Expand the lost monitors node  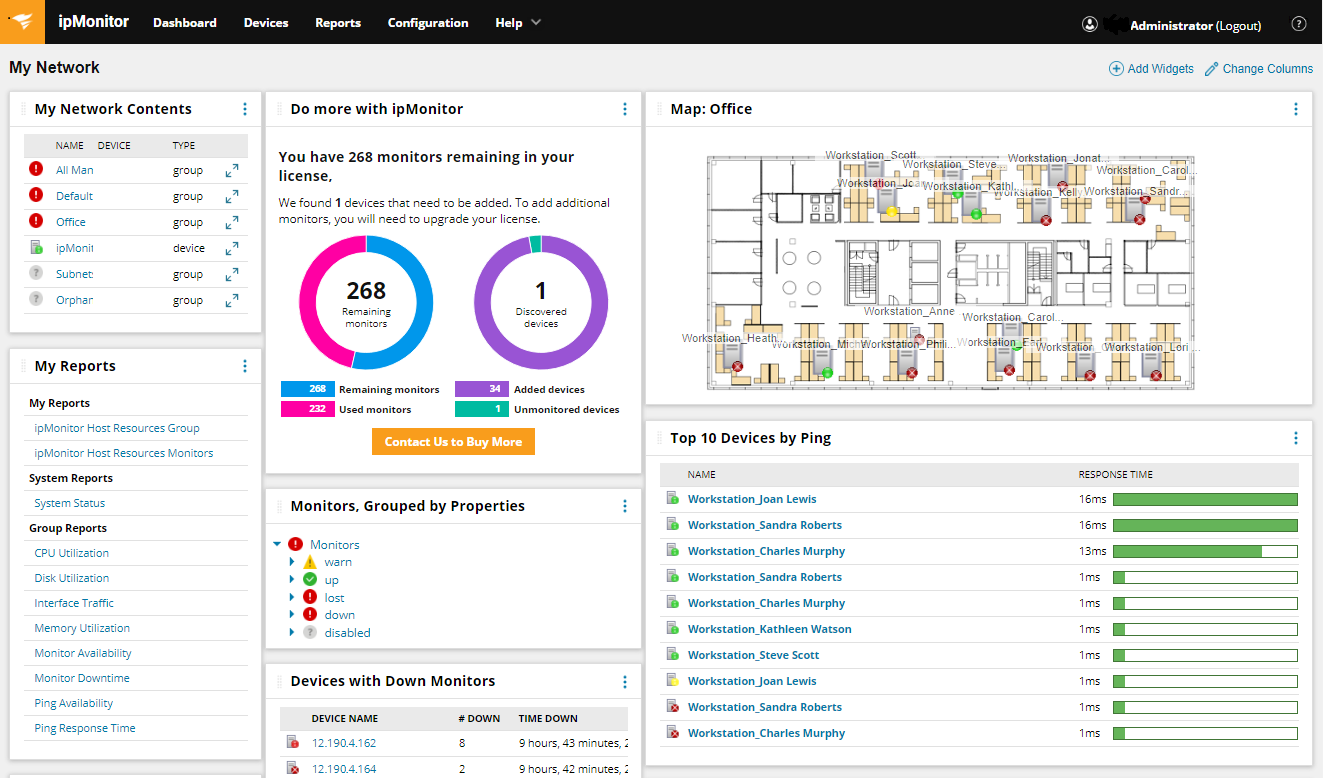tap(292, 598)
